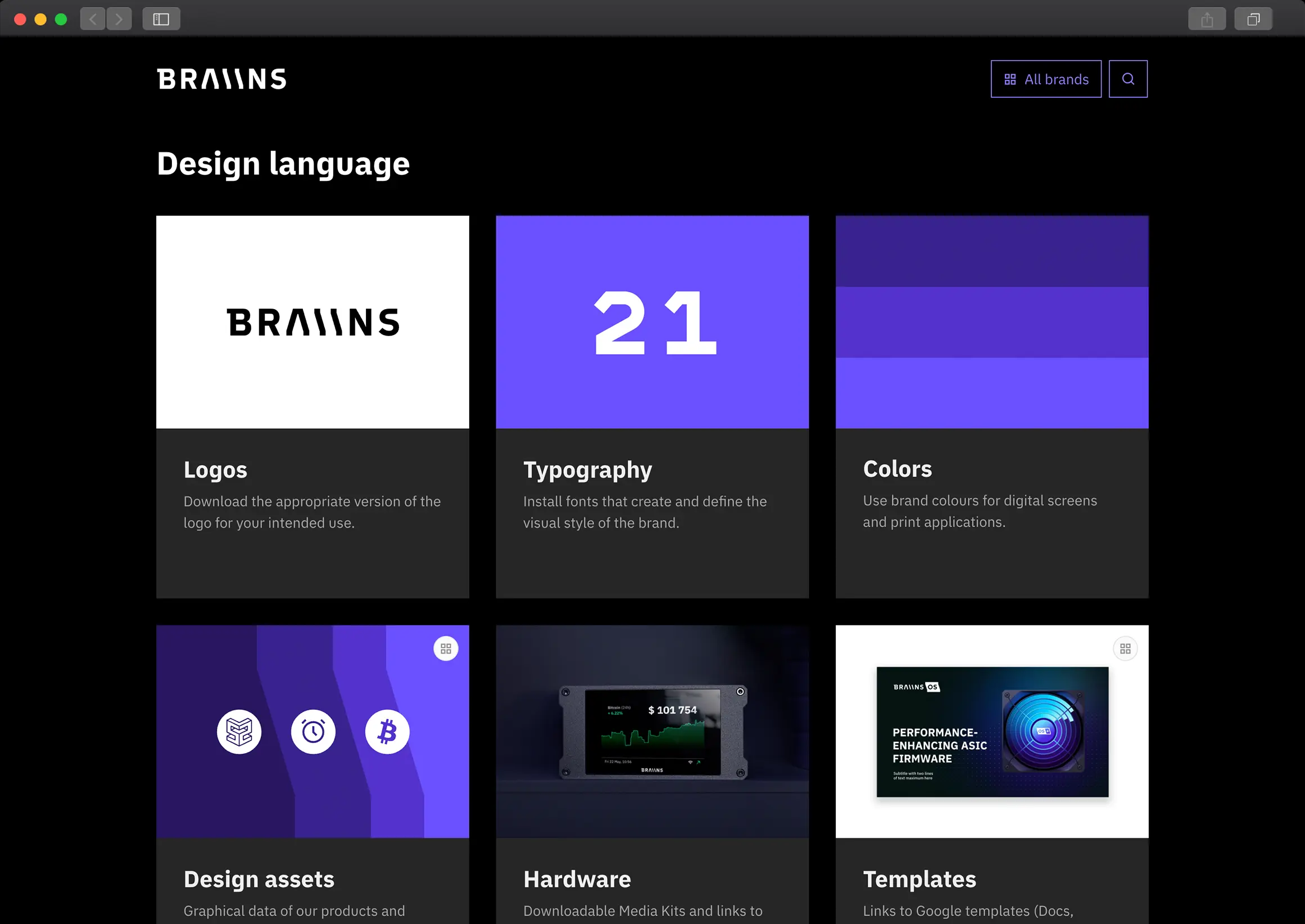Click 'Downloadable Media Kits and links' text
Viewport: 1305px width, 924px height.
[643, 911]
